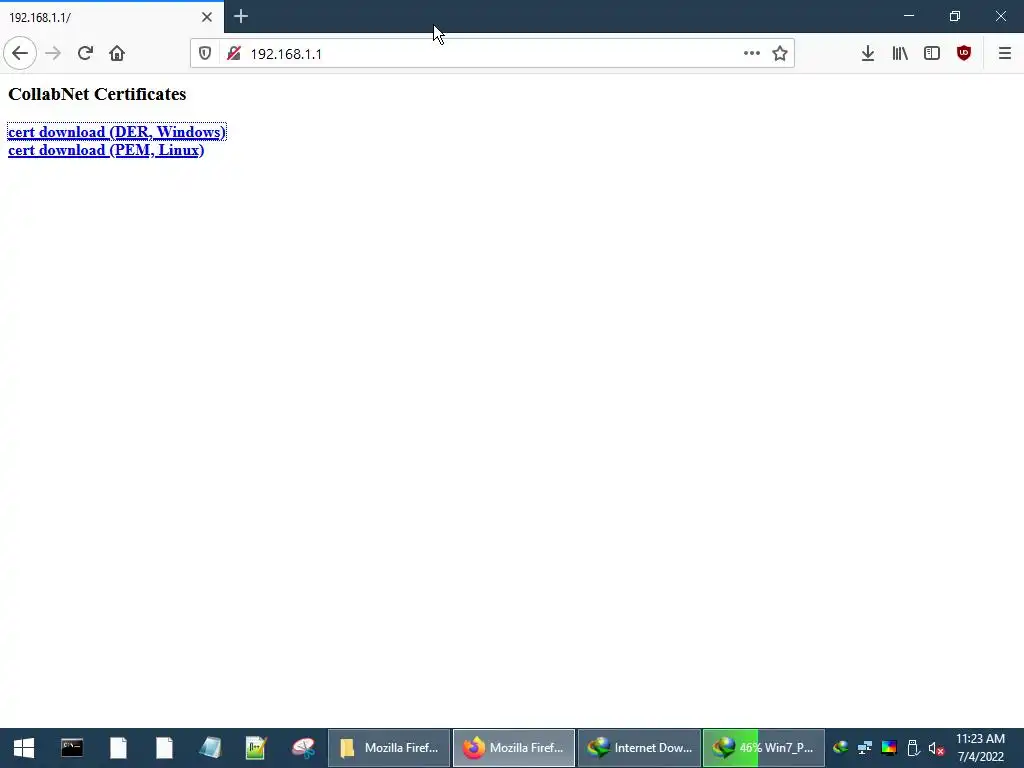Show the 46% Win7_P download progress window

point(764,748)
